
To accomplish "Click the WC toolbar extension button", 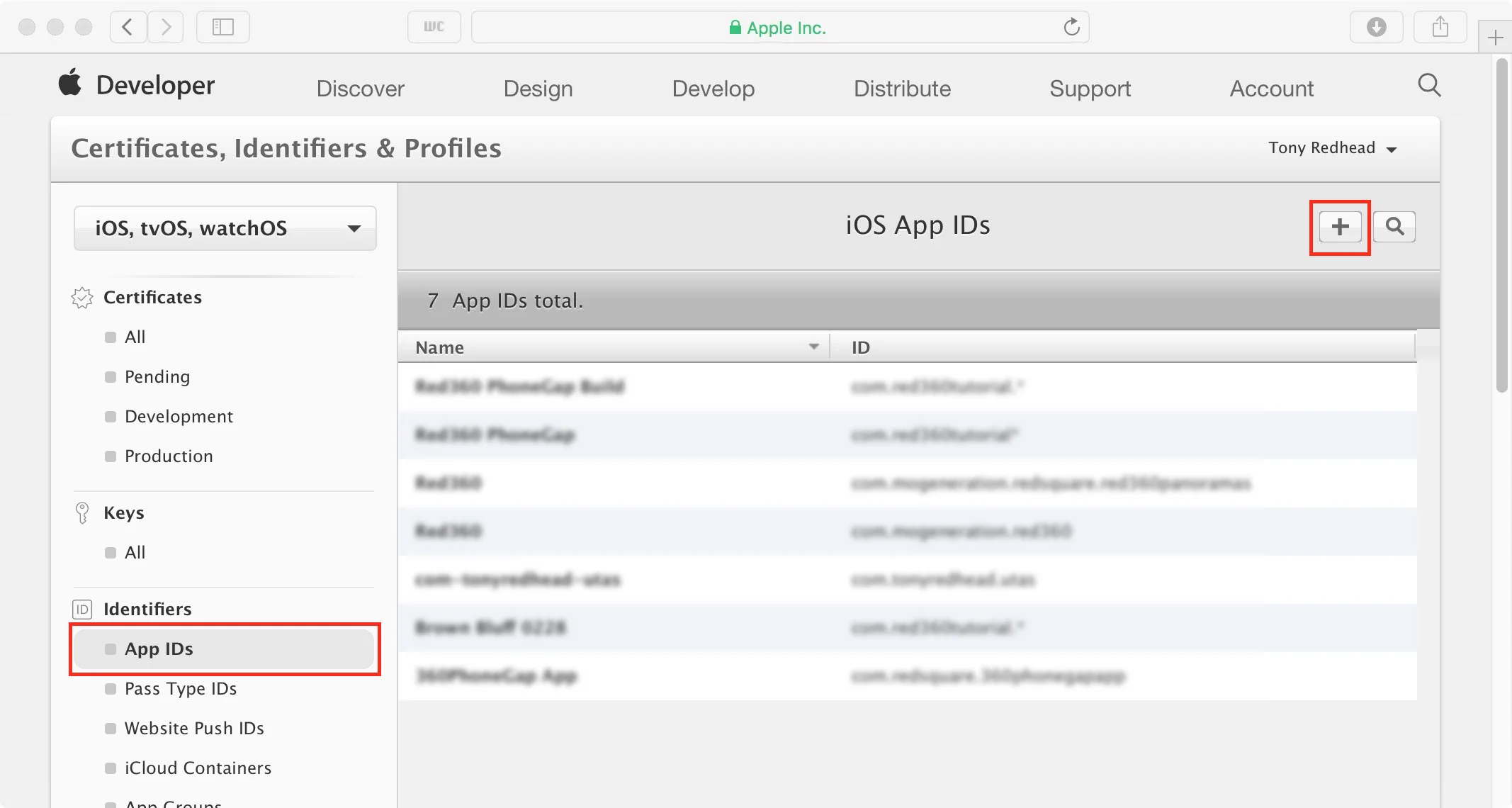I will 434,27.
